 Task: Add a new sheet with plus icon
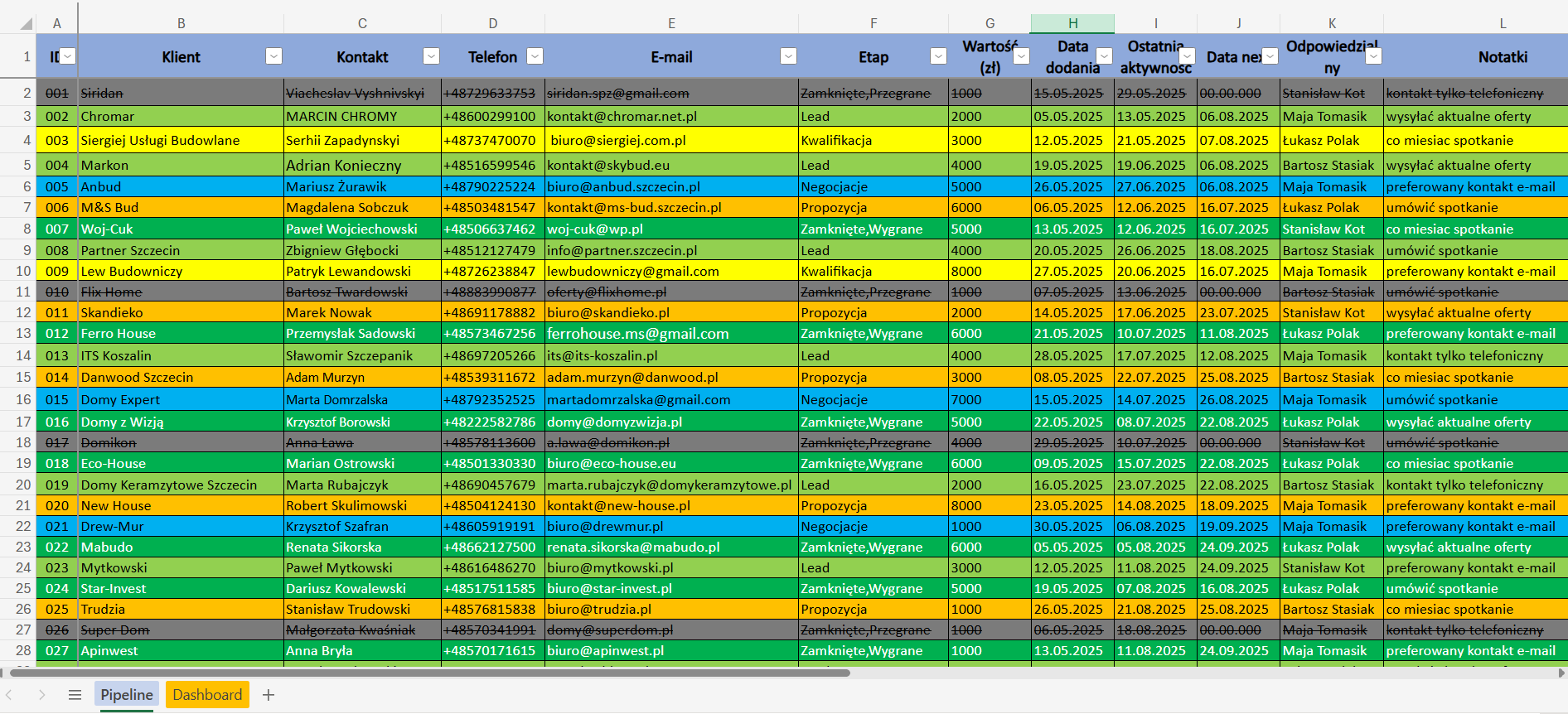click(269, 695)
